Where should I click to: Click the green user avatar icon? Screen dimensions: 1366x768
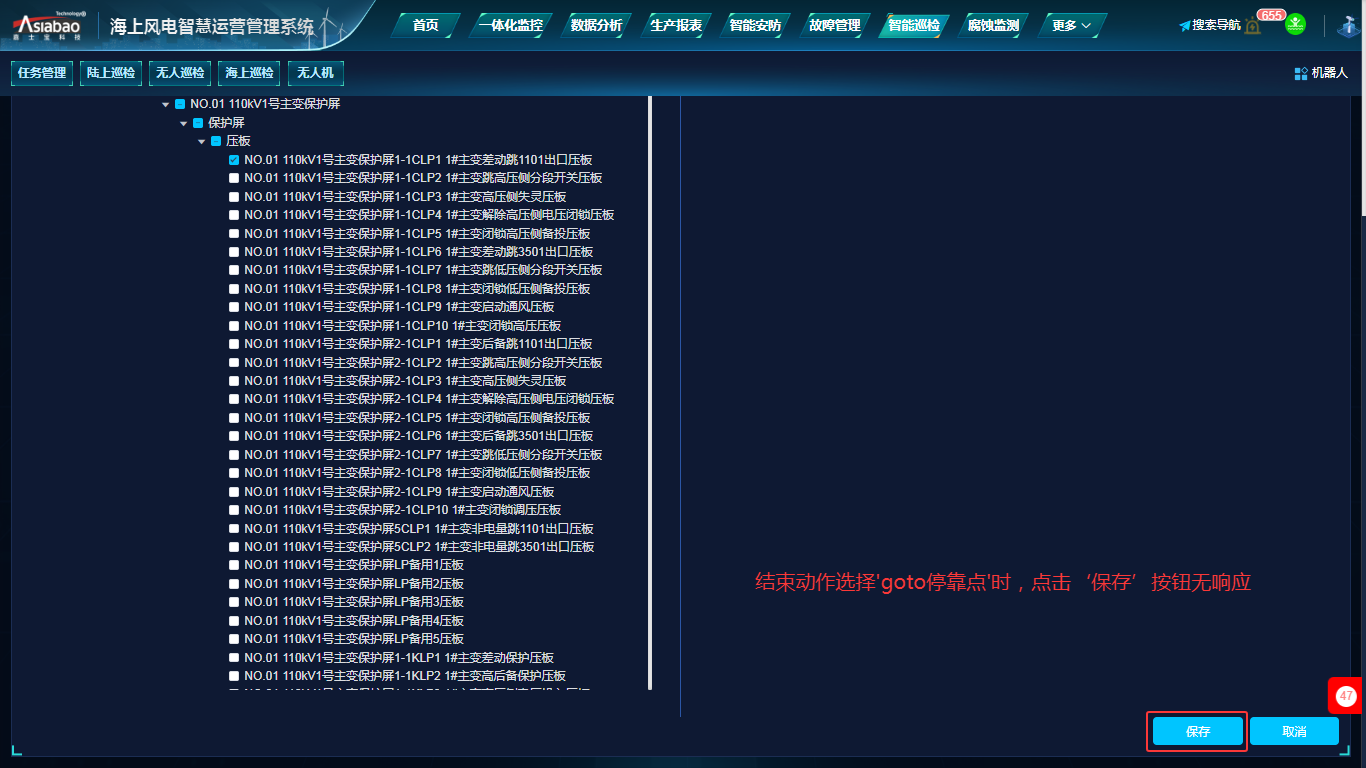coord(1295,24)
